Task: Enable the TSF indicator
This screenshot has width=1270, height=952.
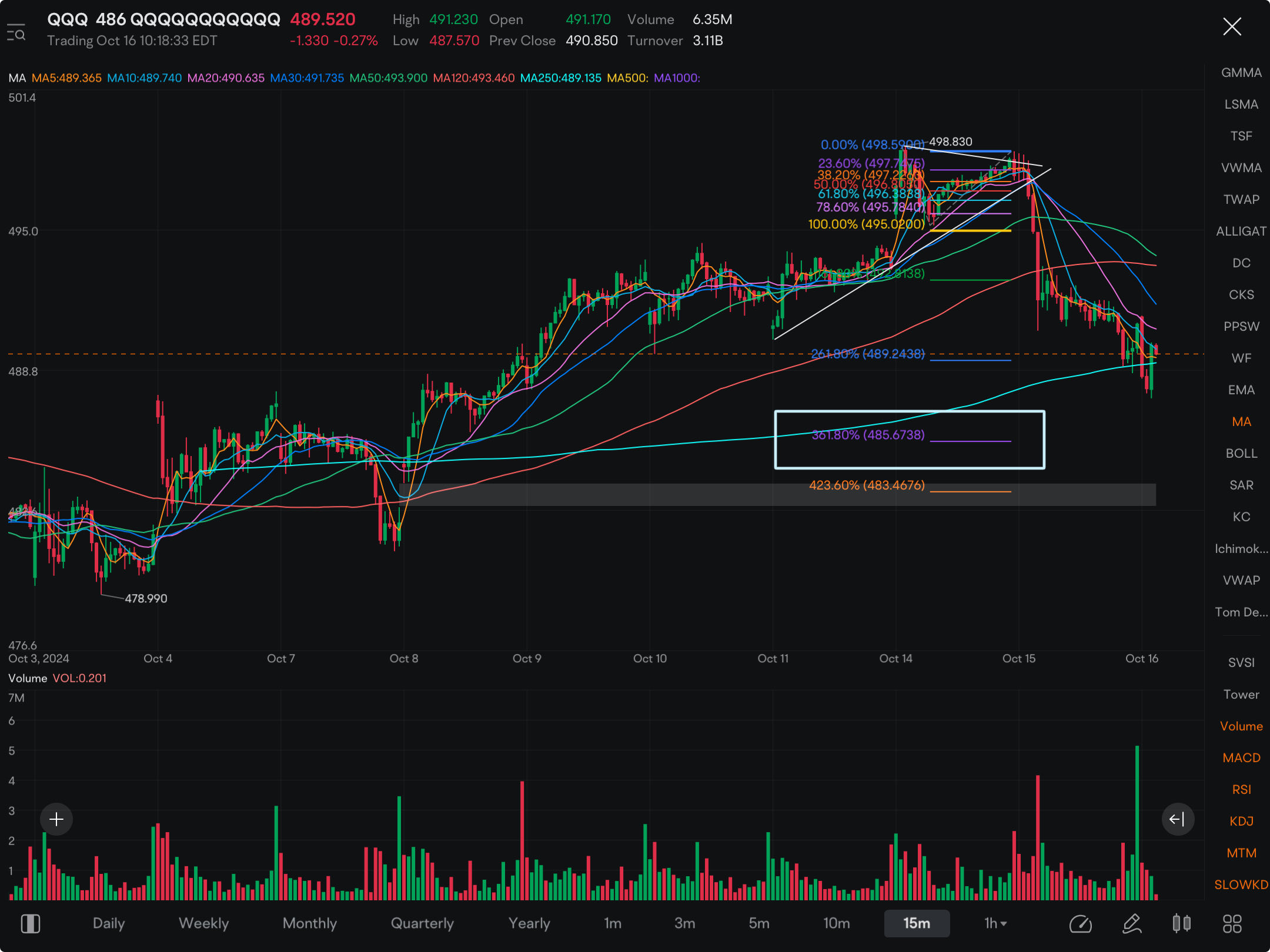Action: click(1241, 136)
